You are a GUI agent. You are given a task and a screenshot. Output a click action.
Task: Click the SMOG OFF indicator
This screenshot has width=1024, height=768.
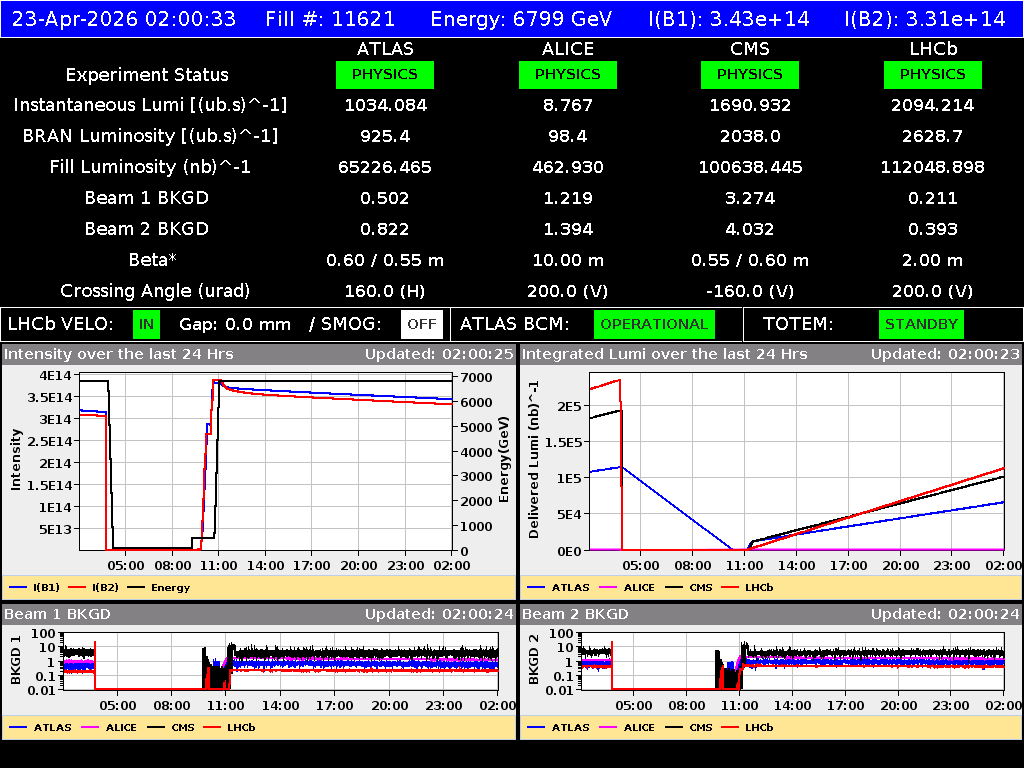click(422, 325)
